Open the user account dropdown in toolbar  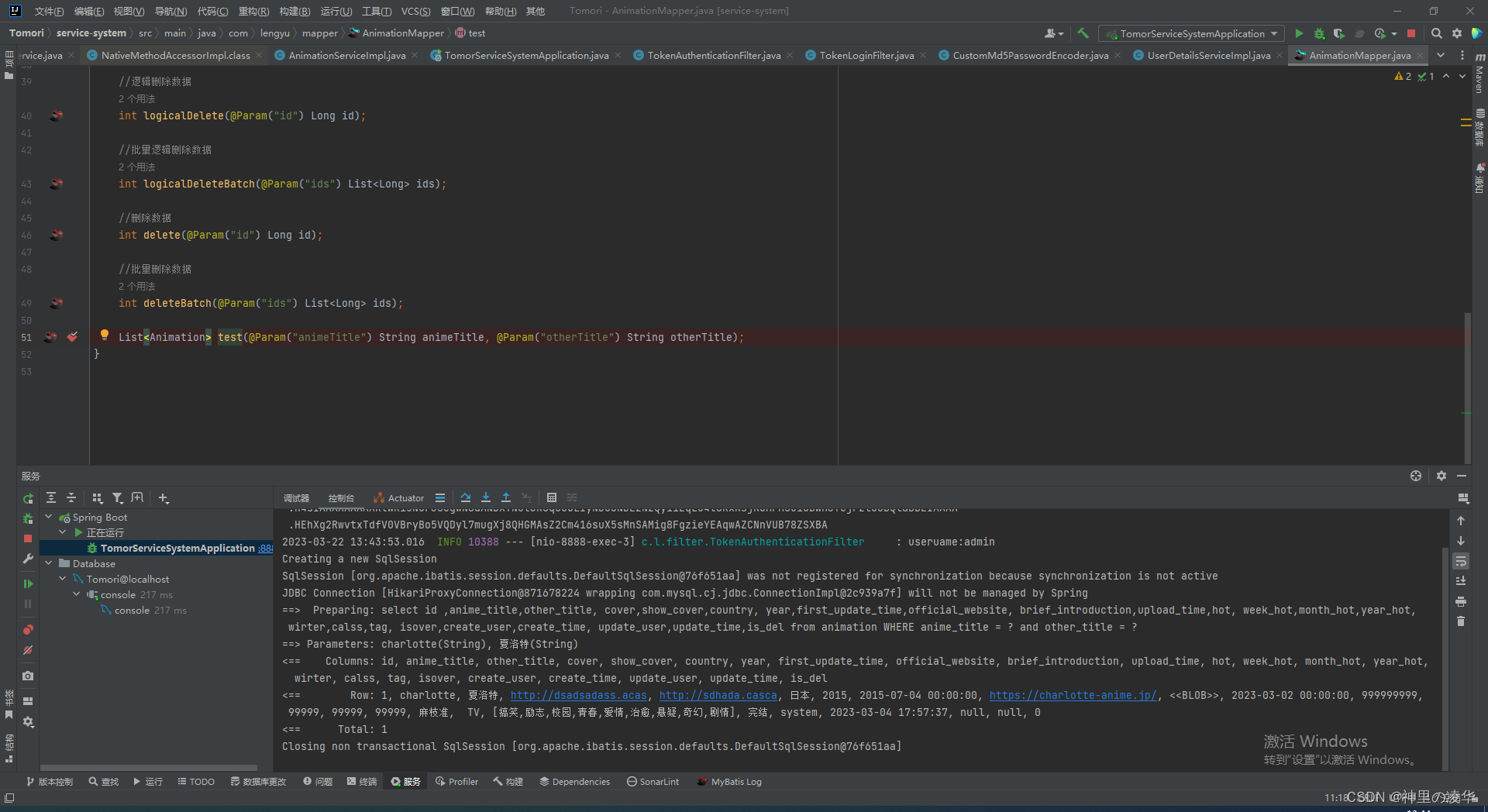click(1053, 33)
